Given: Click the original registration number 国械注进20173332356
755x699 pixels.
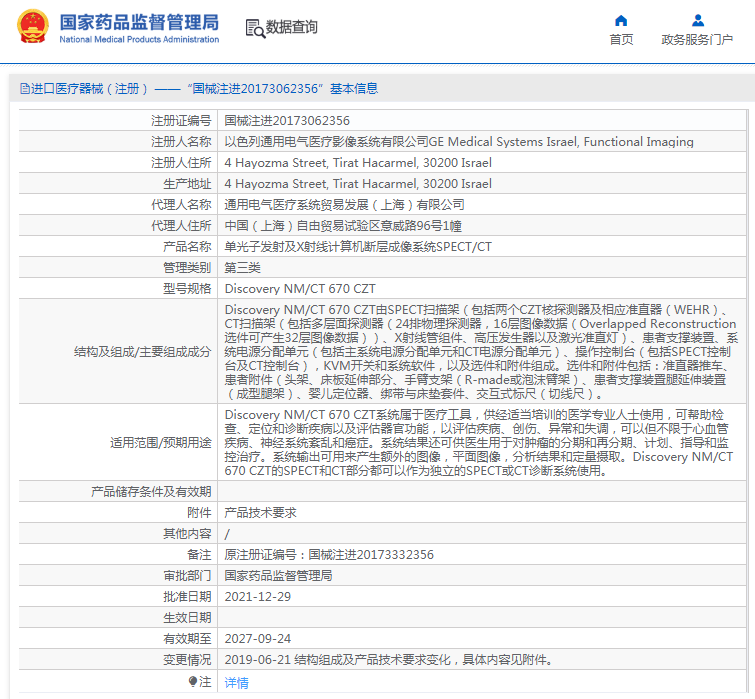Looking at the screenshot, I should [371, 555].
